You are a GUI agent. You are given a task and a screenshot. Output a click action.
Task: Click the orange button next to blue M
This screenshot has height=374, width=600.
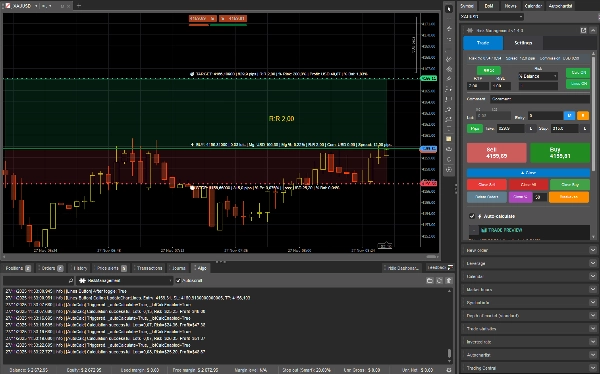tap(583, 116)
